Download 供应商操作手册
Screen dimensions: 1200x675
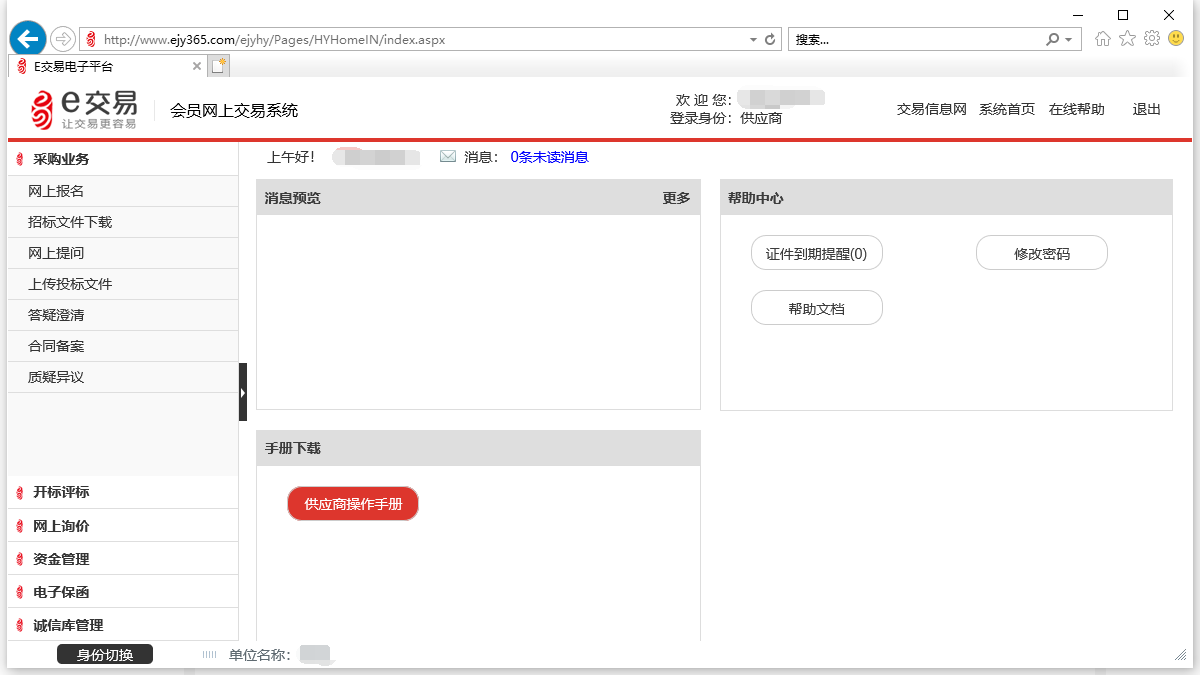click(x=353, y=504)
